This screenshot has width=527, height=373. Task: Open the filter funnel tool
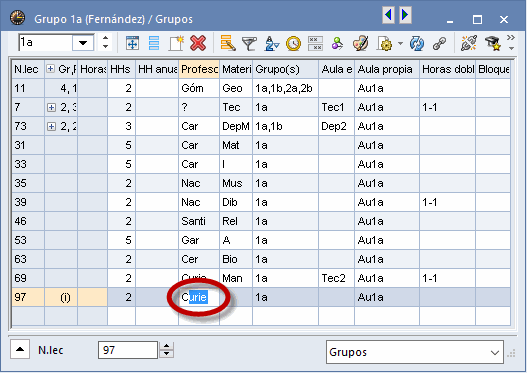point(249,44)
